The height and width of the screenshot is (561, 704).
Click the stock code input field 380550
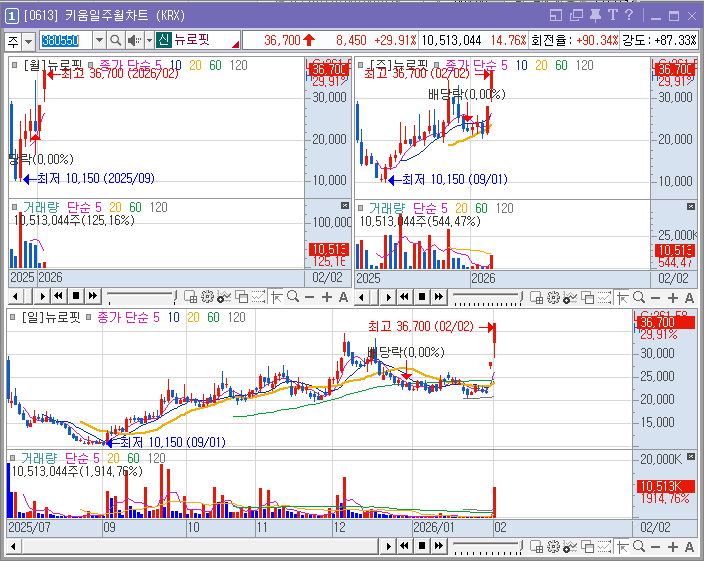[x=66, y=41]
